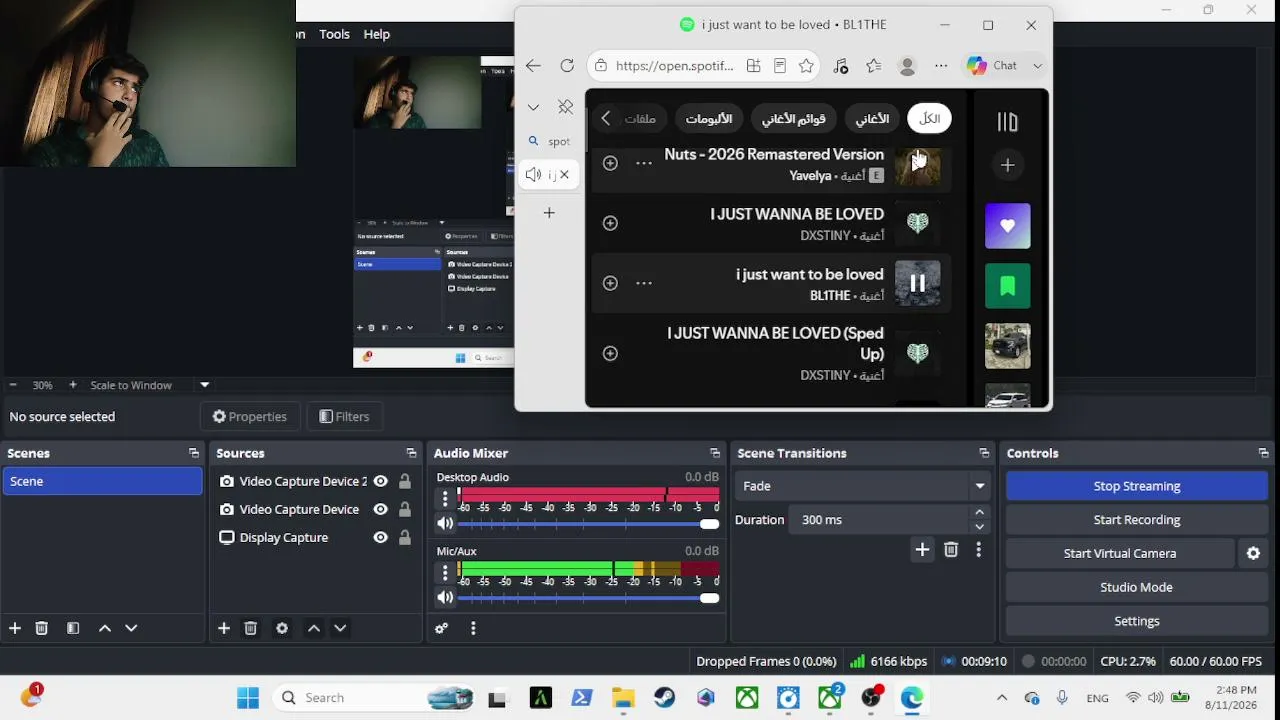Open the Scale to Window dropdown arrow
This screenshot has width=1280, height=720.
tap(205, 385)
